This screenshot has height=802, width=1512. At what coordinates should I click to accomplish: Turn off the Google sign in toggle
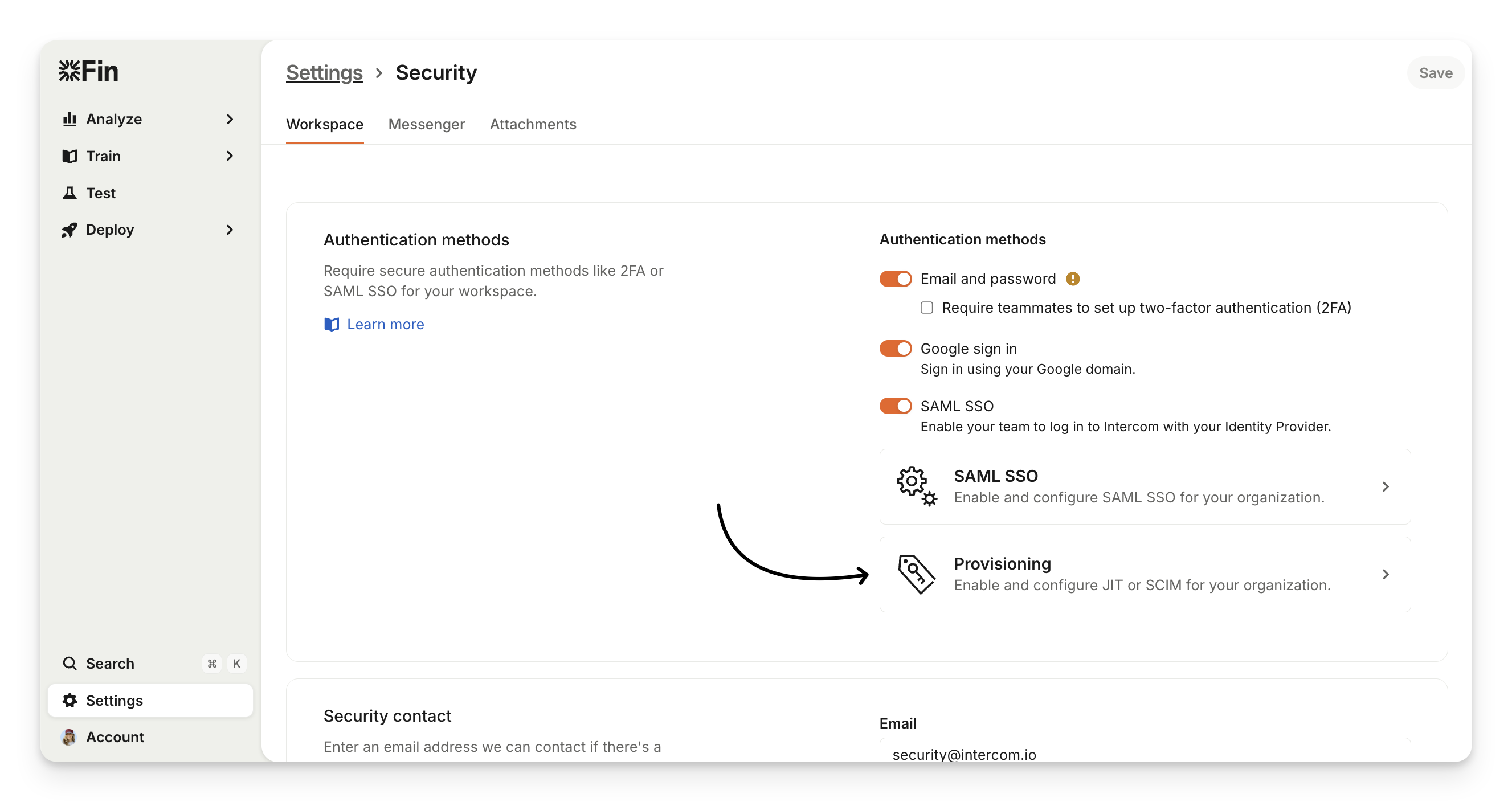[x=895, y=349]
